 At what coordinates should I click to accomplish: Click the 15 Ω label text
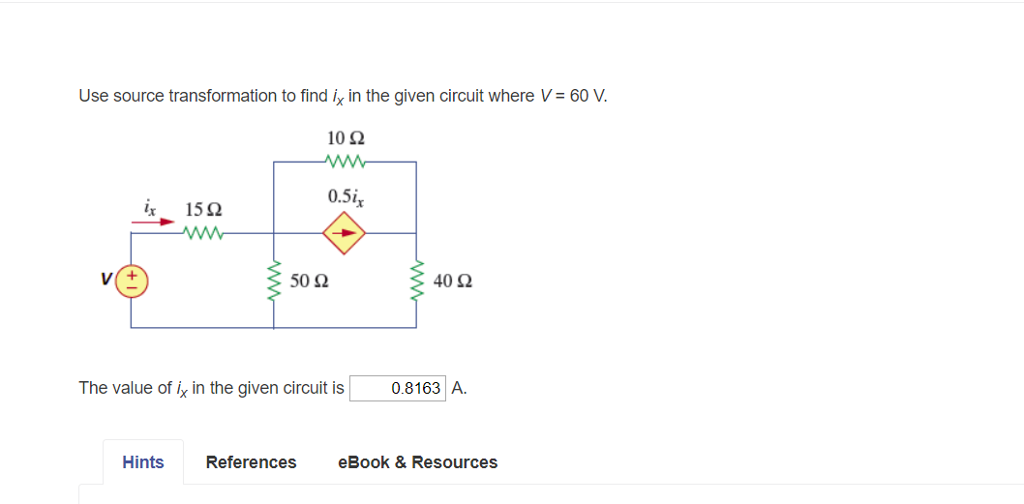coord(203,210)
